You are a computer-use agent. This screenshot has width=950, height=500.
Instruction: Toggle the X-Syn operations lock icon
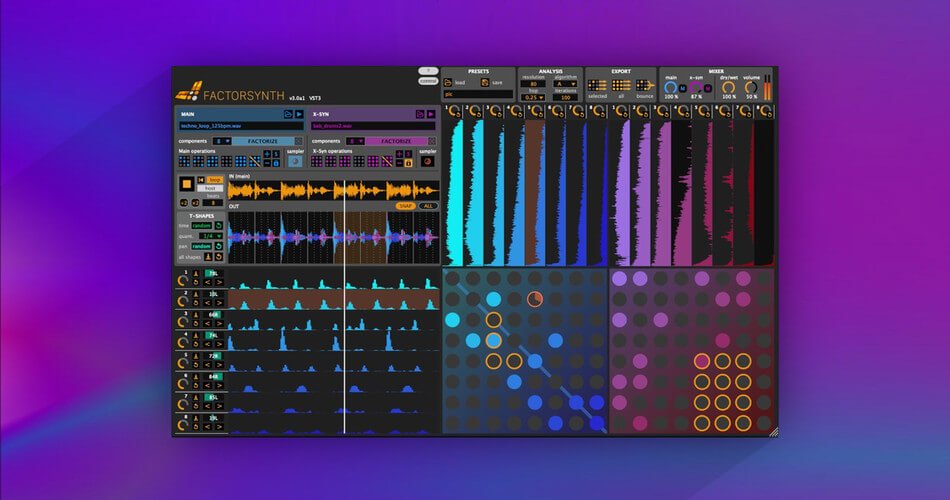[408, 163]
